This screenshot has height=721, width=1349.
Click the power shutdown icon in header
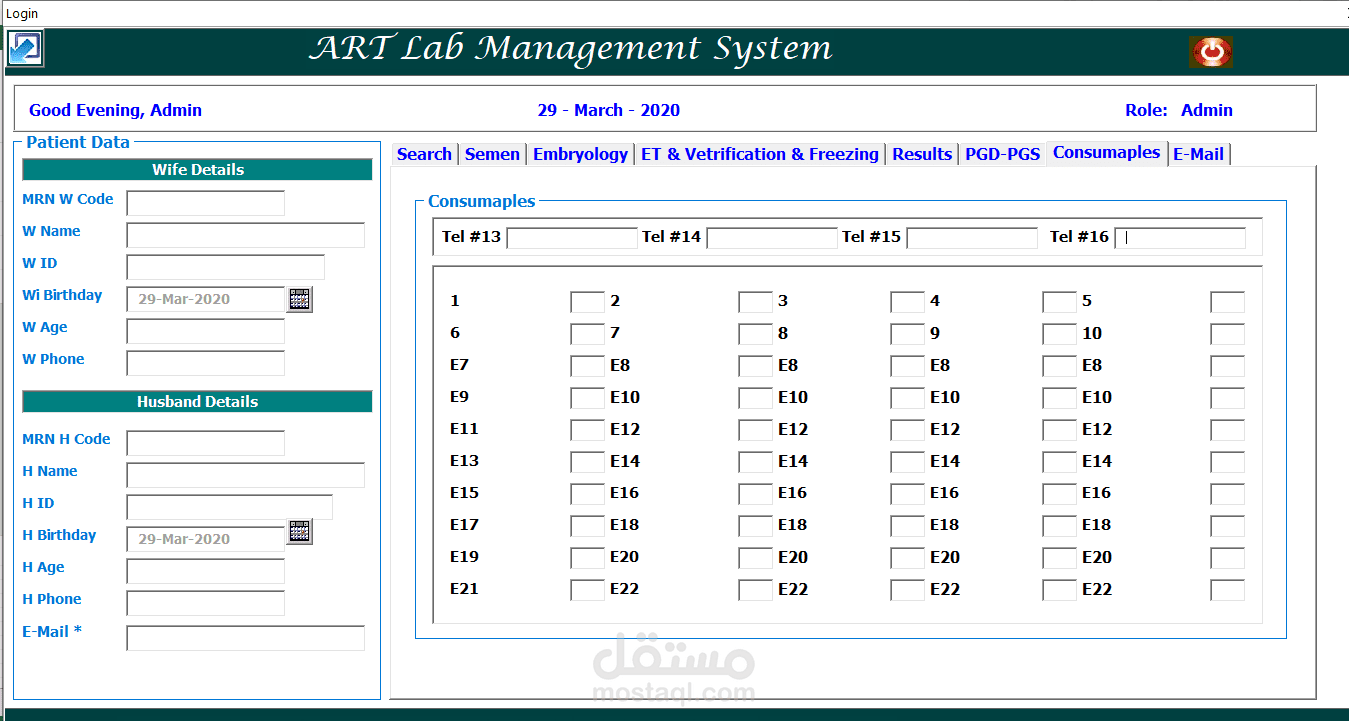click(1211, 51)
